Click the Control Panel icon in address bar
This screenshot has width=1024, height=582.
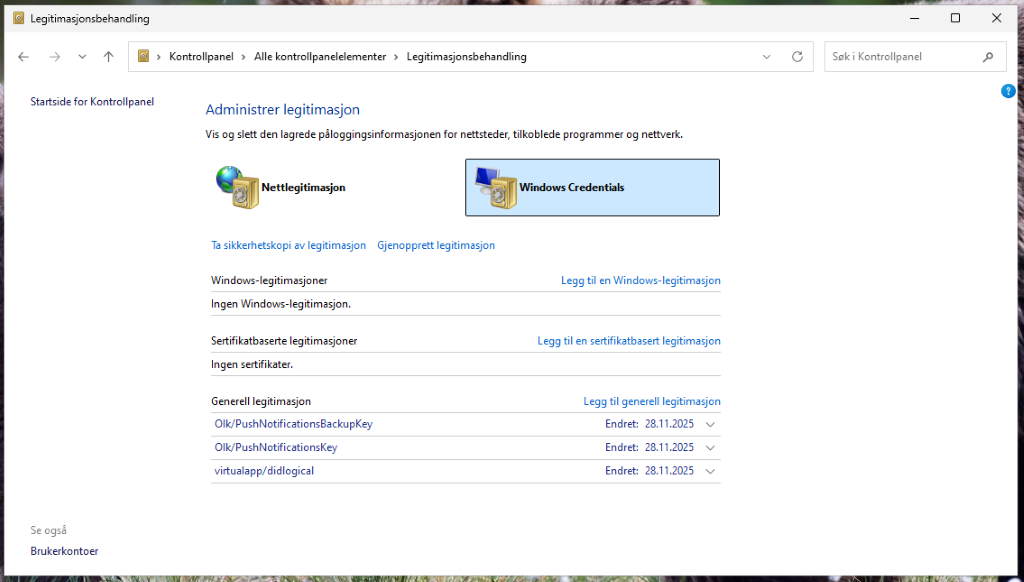click(x=144, y=56)
